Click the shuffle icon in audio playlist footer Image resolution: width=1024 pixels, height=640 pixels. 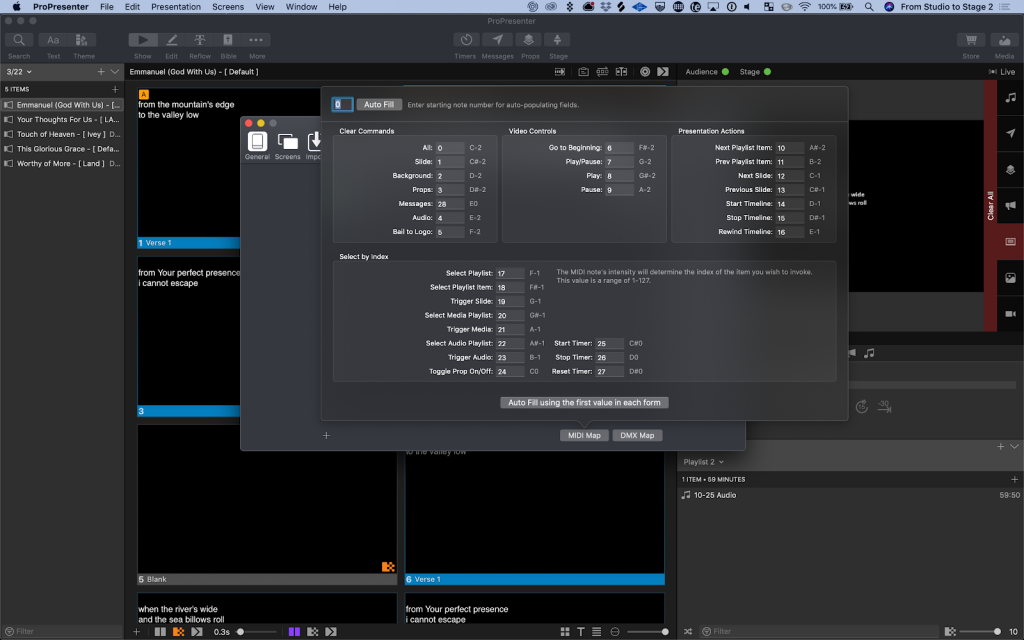688,632
